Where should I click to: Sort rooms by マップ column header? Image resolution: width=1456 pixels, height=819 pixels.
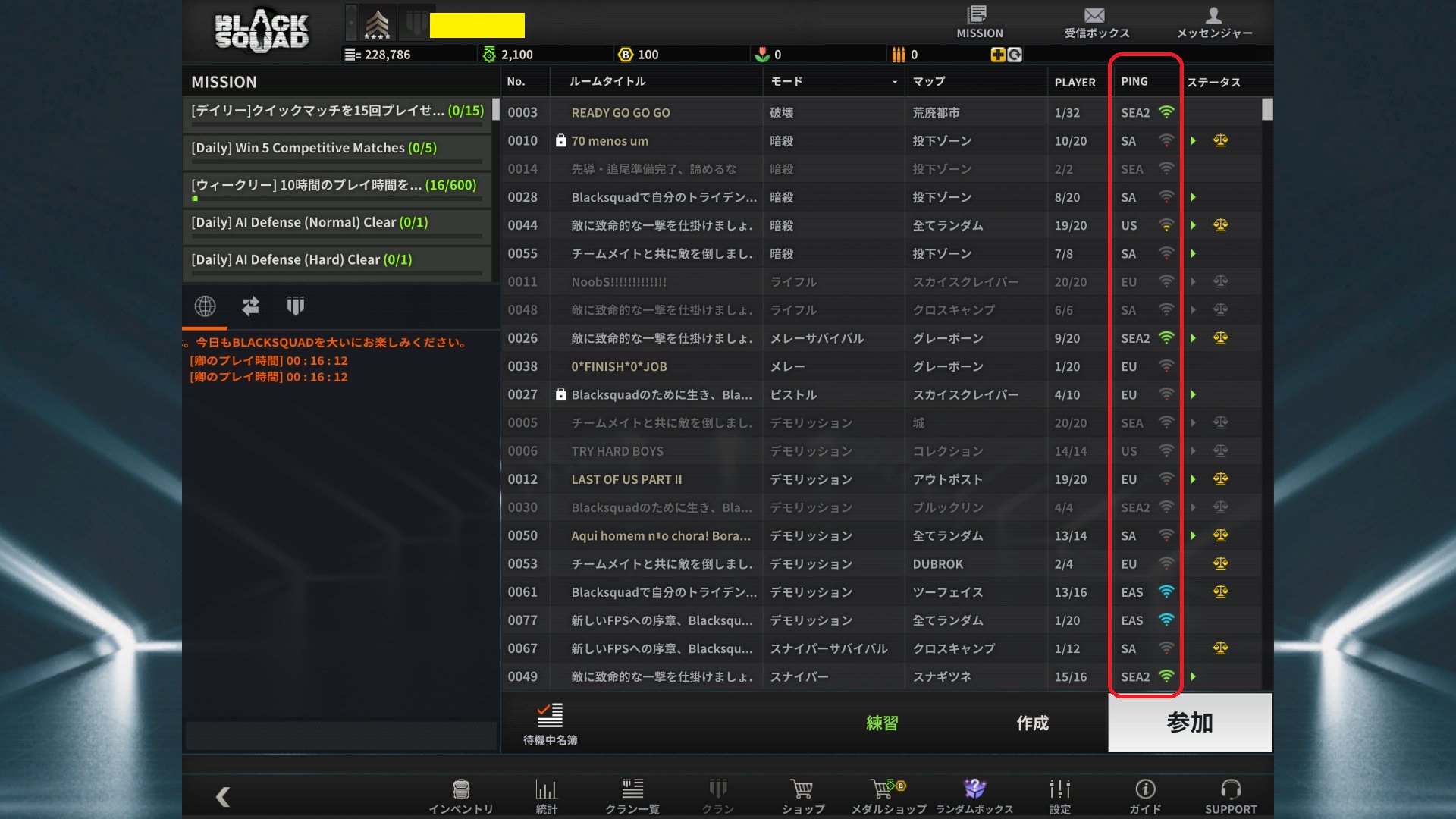pos(929,81)
